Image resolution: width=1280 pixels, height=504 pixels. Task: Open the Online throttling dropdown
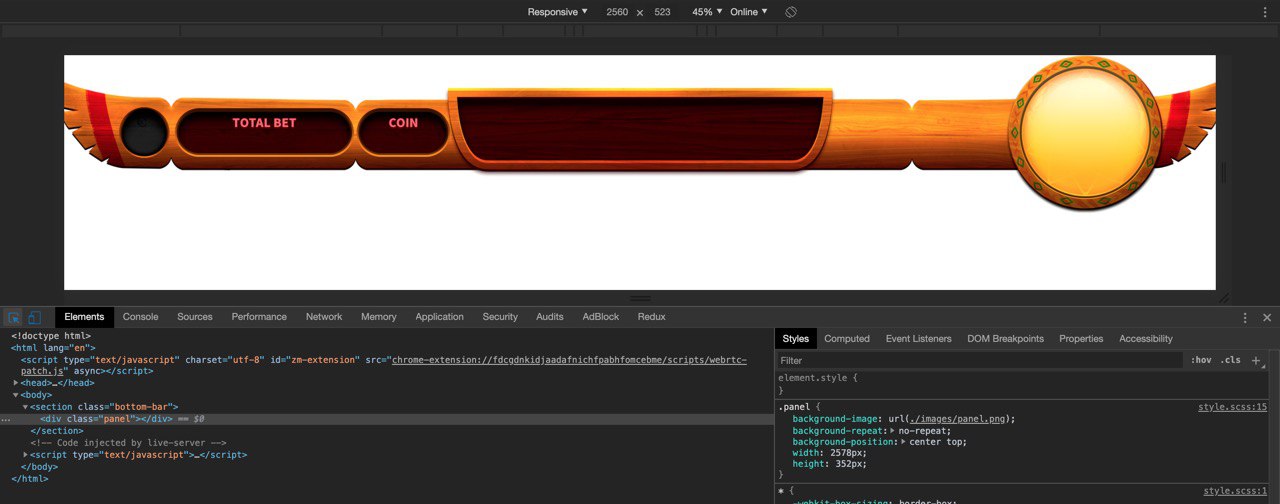(749, 12)
